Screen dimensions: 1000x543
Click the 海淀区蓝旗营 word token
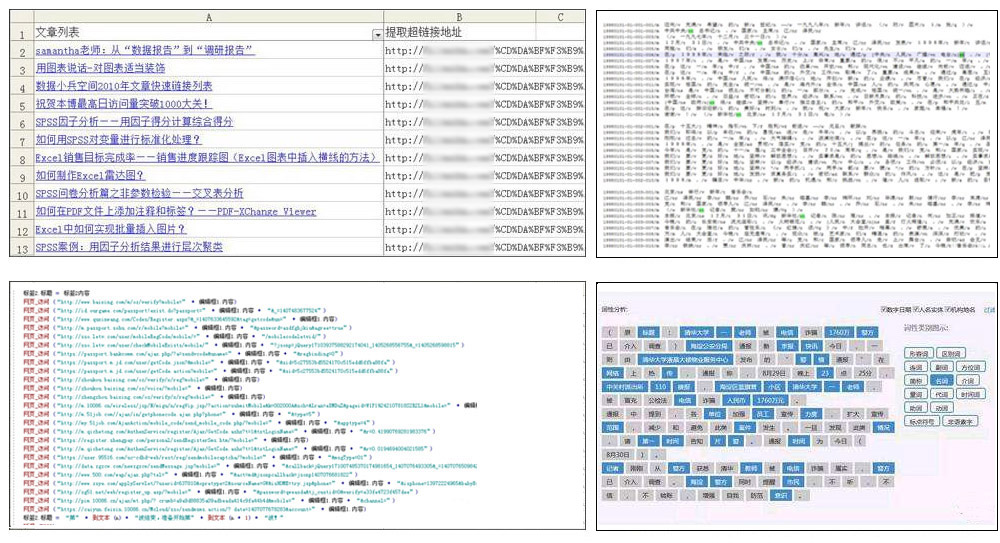point(738,387)
